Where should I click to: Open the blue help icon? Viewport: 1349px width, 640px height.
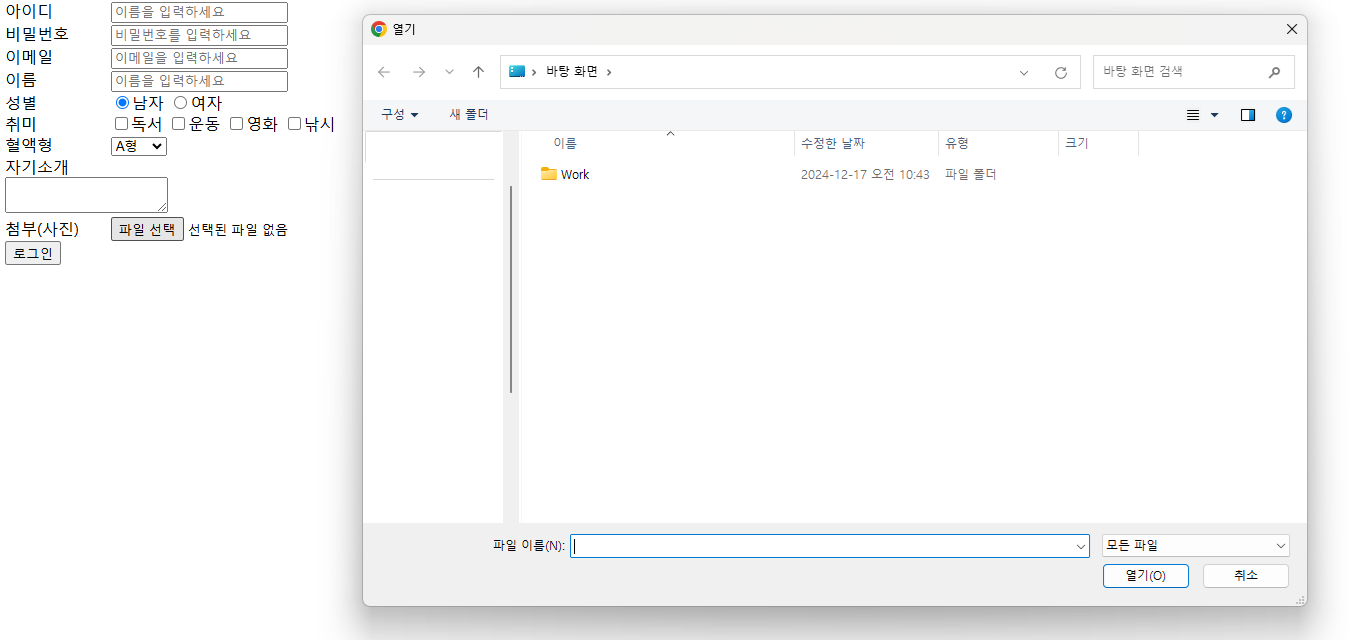pyautogui.click(x=1284, y=115)
